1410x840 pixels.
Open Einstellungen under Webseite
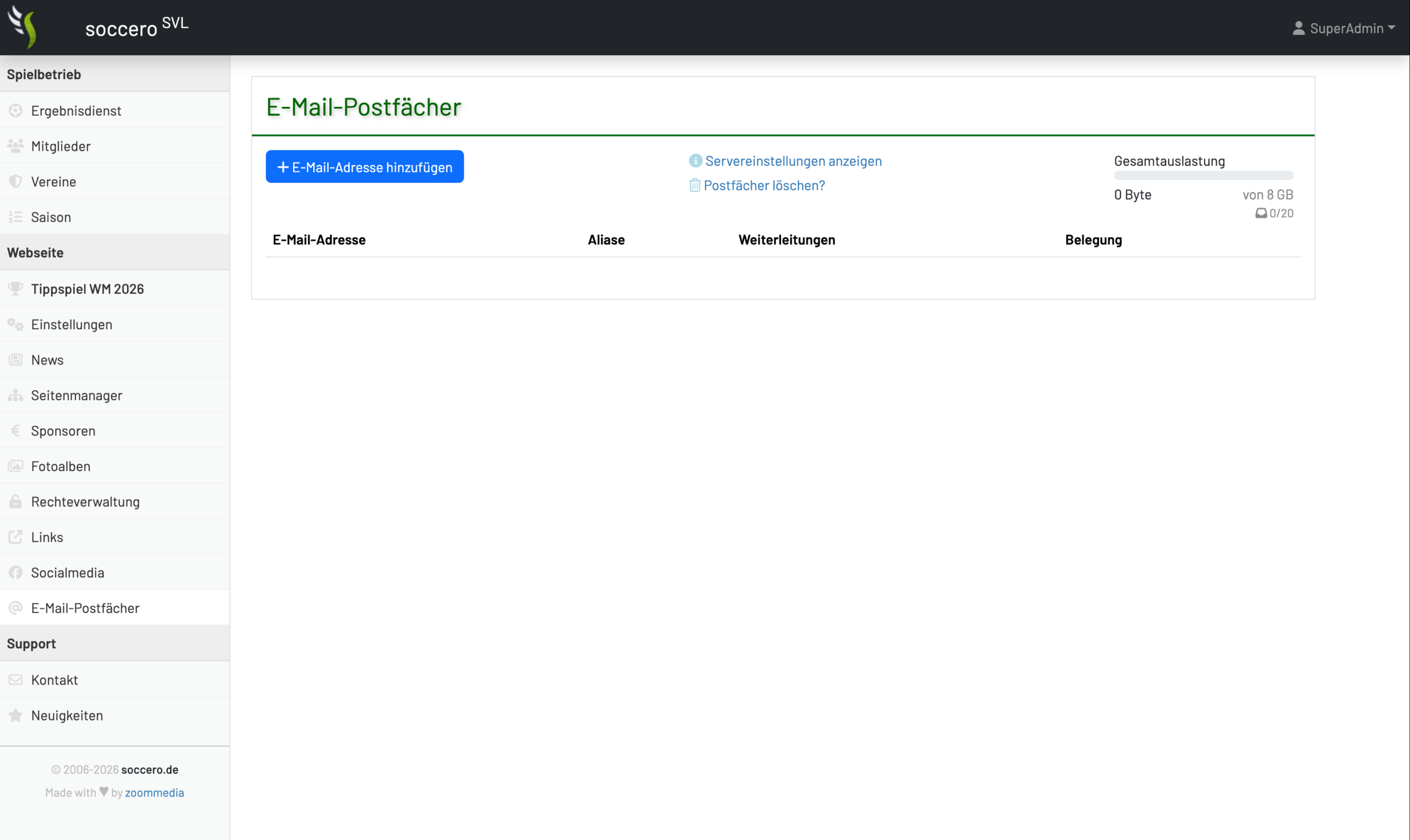pos(115,324)
